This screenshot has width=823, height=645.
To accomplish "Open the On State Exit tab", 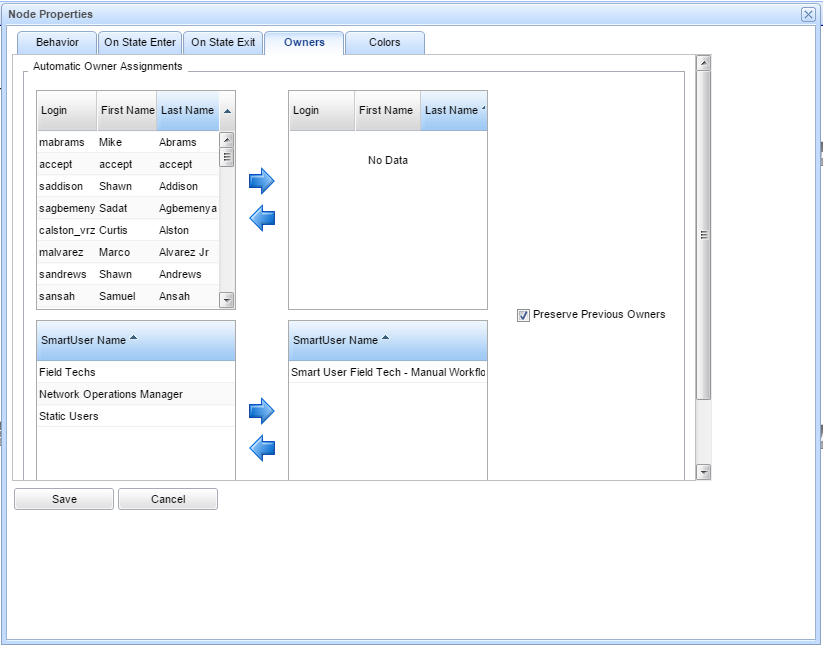I will (223, 43).
